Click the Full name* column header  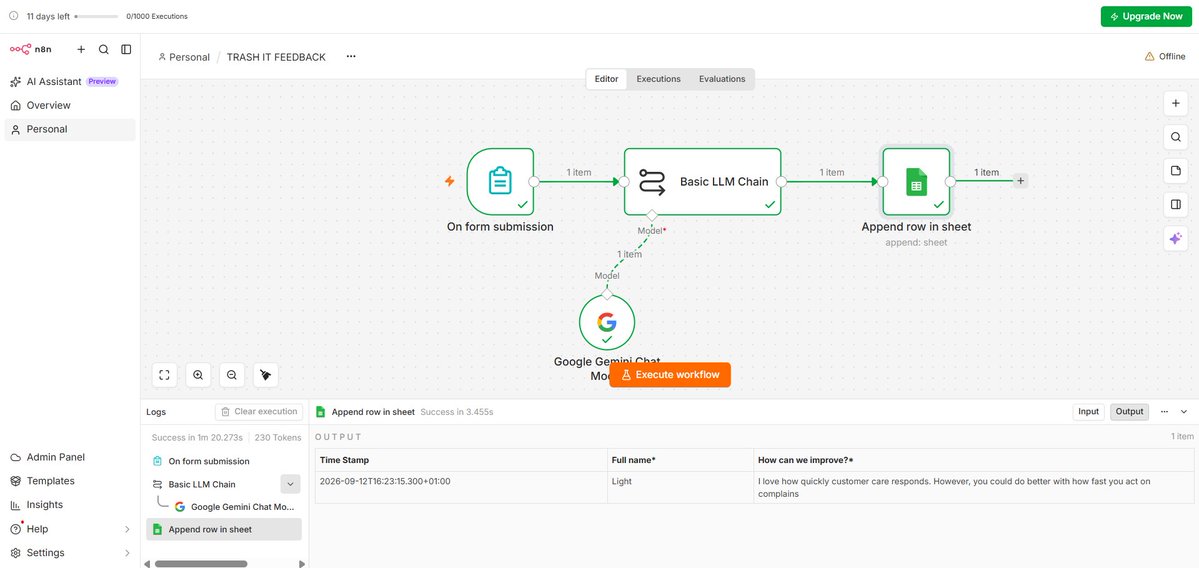[x=681, y=460]
